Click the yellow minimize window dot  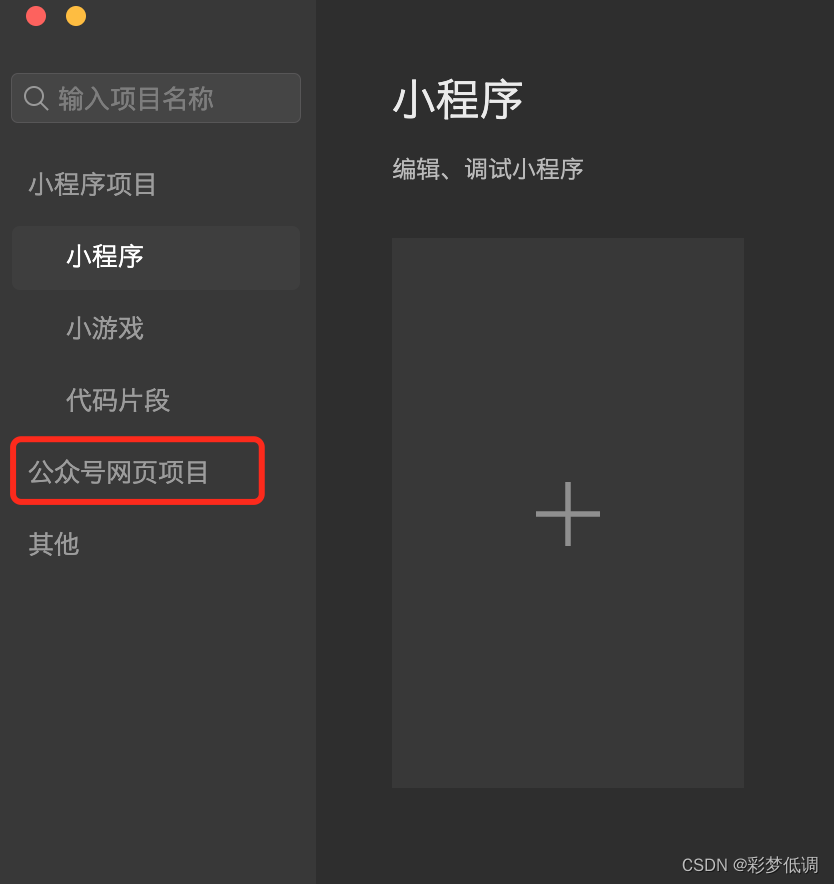(x=76, y=16)
